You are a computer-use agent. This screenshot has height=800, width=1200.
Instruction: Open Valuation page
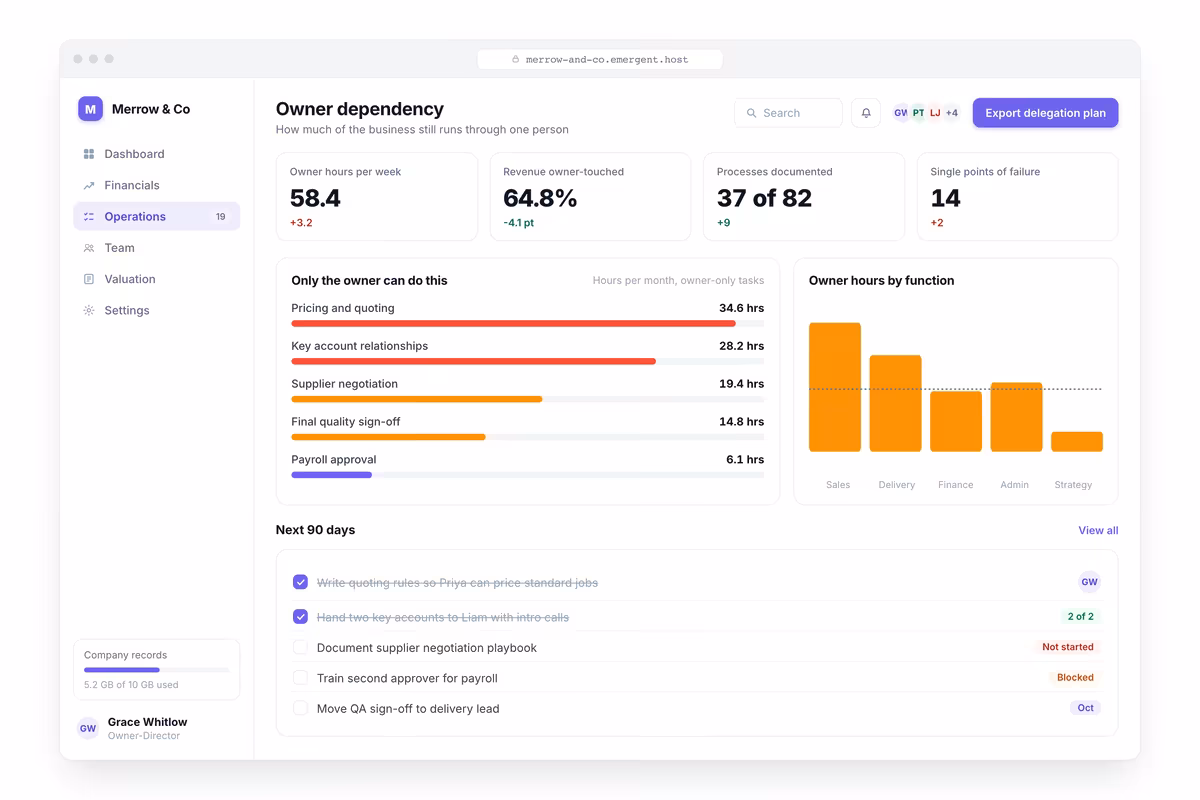(157, 279)
